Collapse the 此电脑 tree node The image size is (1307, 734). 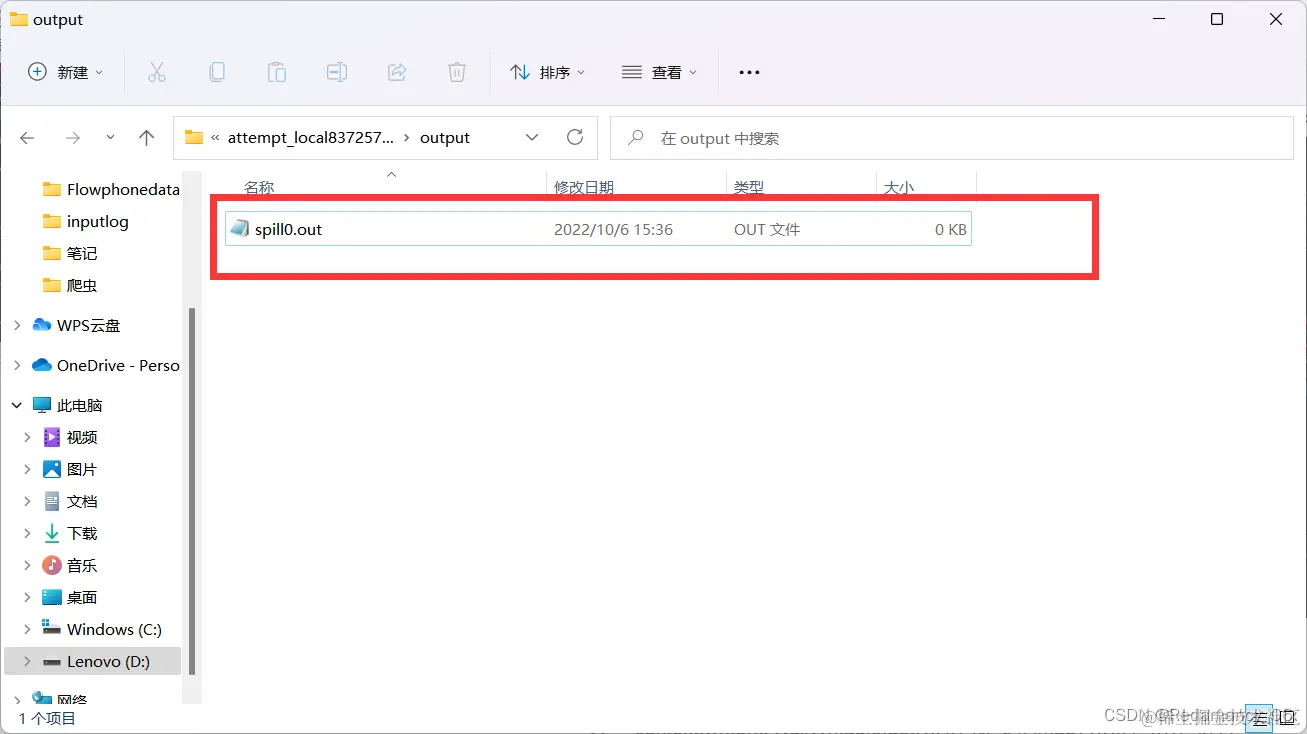tap(16, 404)
